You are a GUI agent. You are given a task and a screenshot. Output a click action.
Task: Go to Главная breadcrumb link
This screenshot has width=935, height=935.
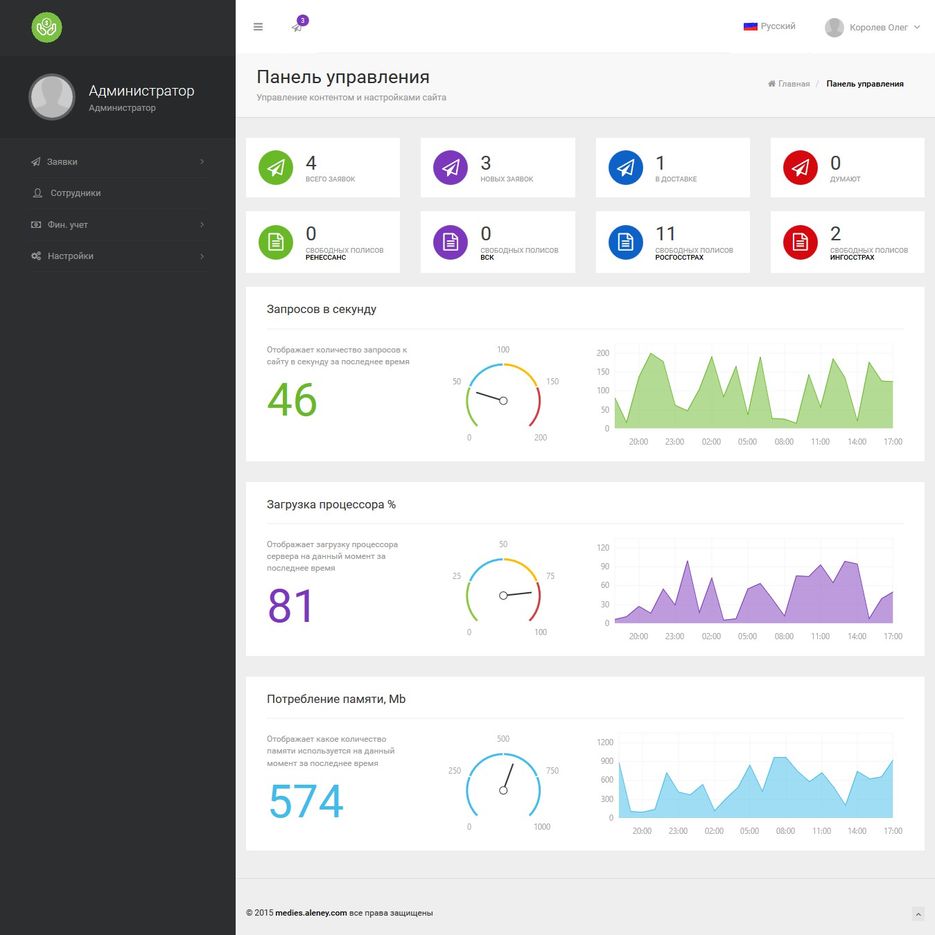[794, 84]
